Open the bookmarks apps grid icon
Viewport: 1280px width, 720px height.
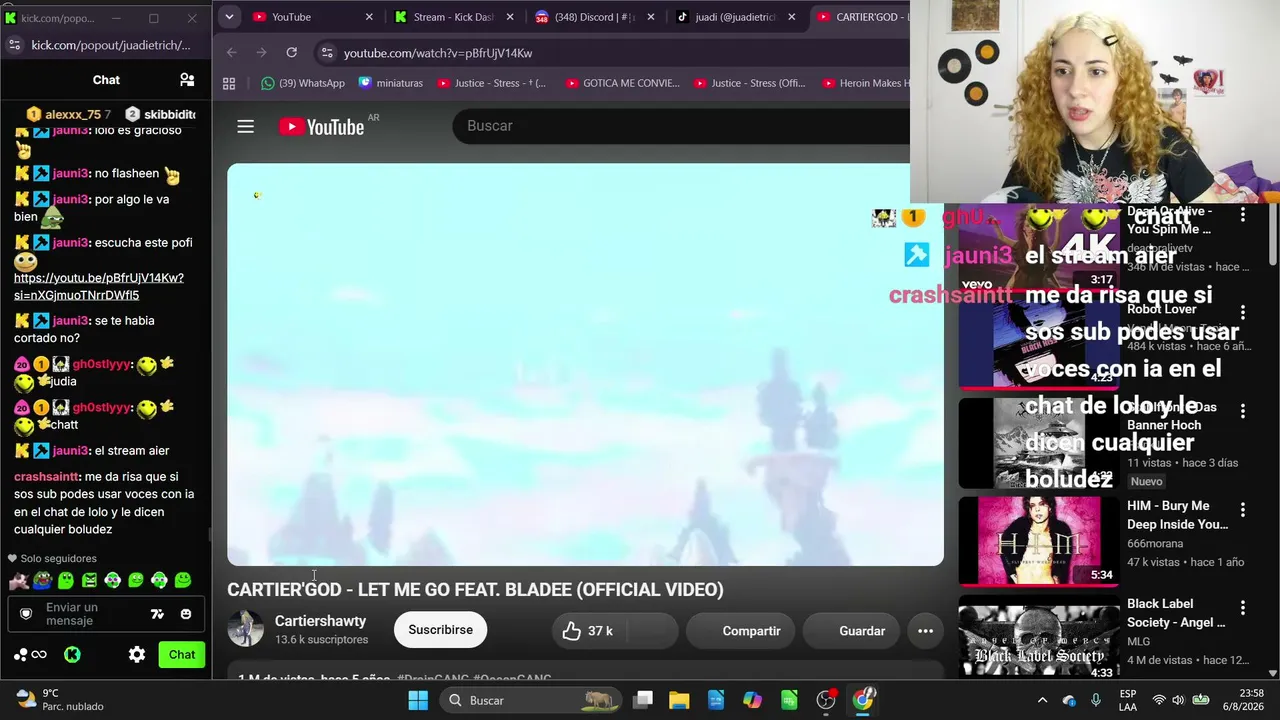(229, 83)
